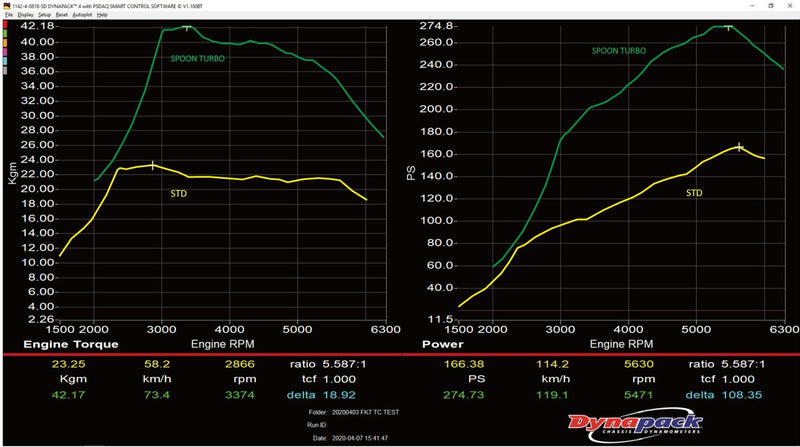The width and height of the screenshot is (800, 447).
Task: Select the green run color swatch
Action: [3, 35]
